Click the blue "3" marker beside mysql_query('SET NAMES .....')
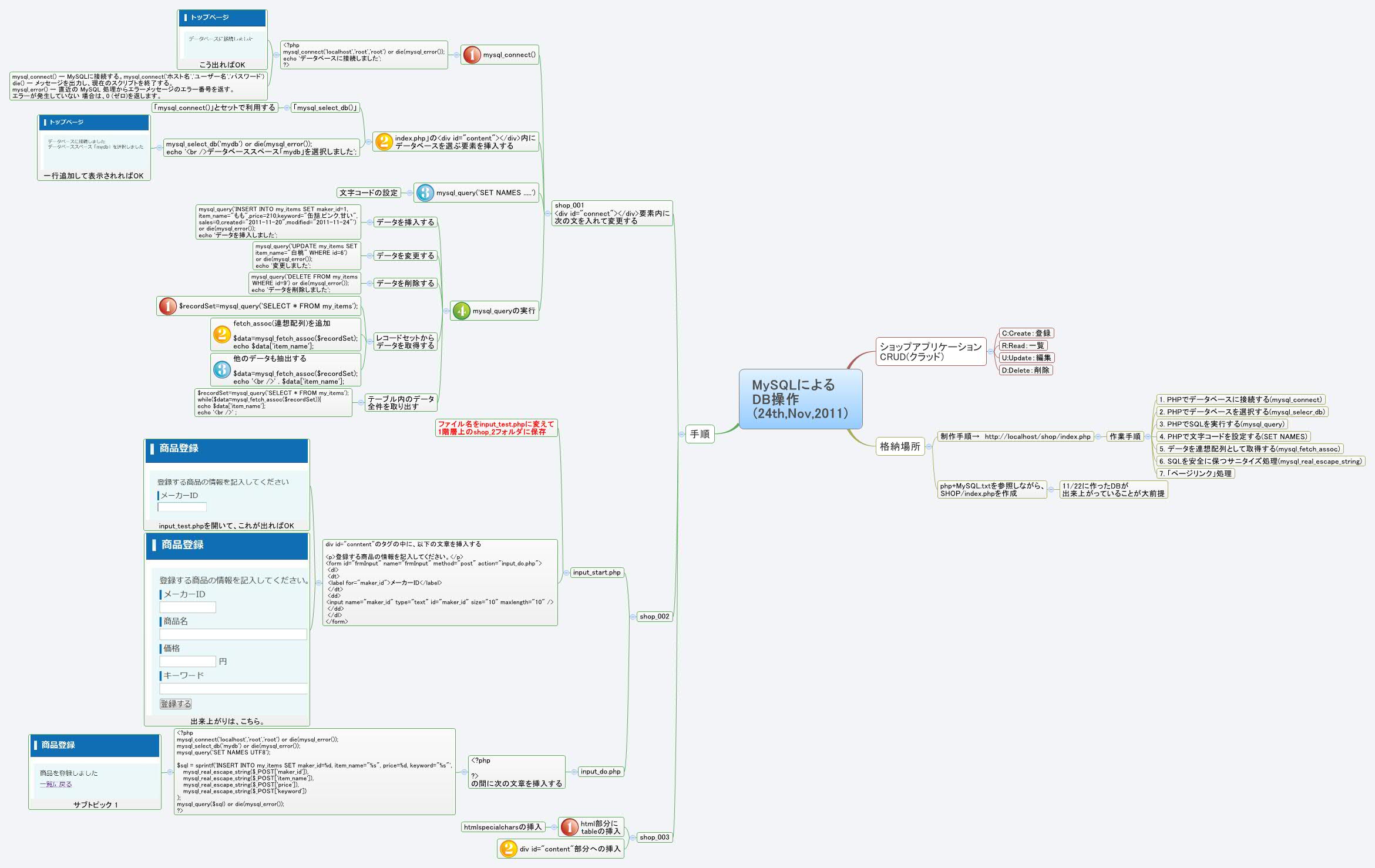 [x=425, y=192]
